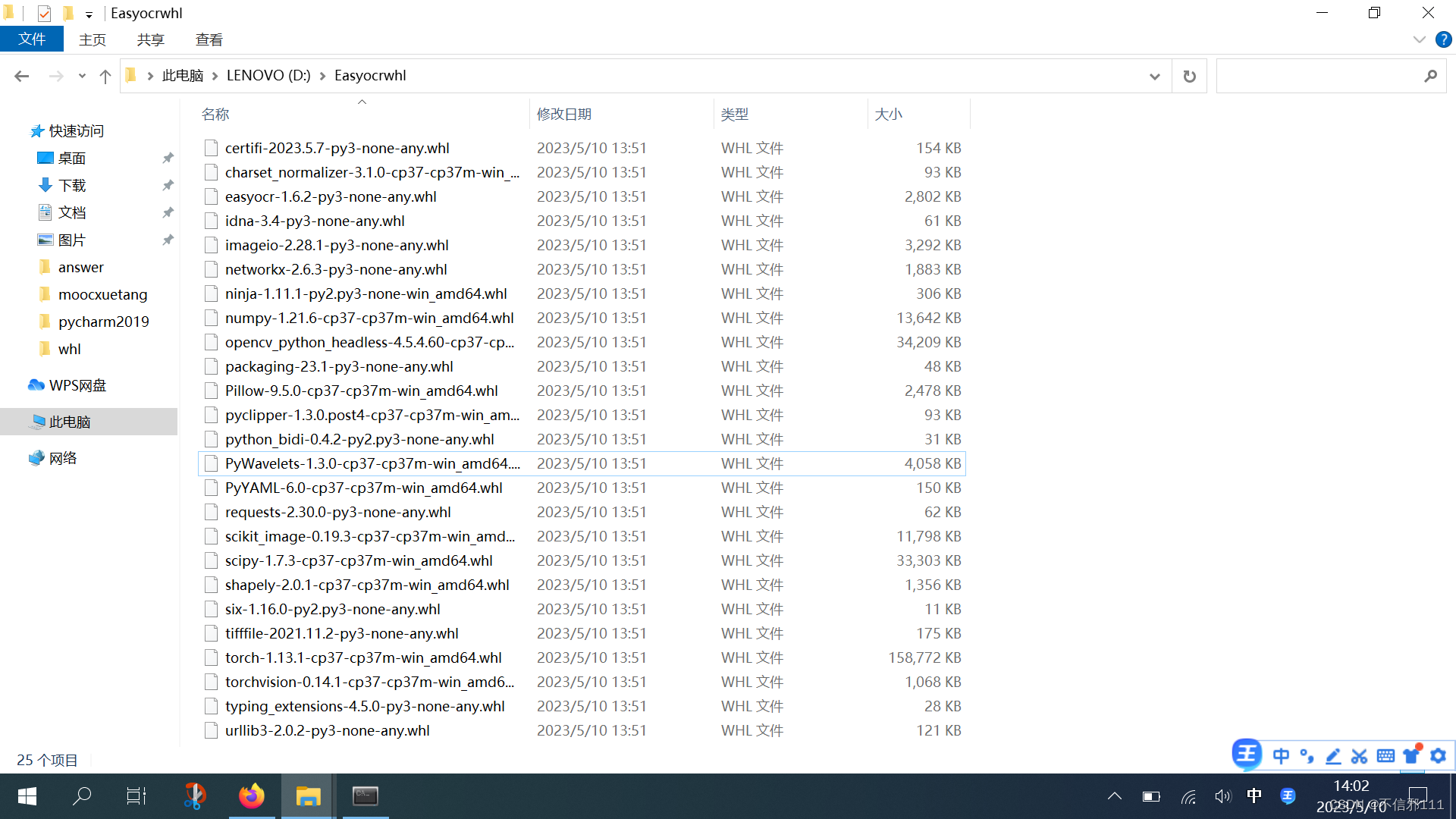Select the PyYAML-6.0 wheel file

[x=363, y=488]
